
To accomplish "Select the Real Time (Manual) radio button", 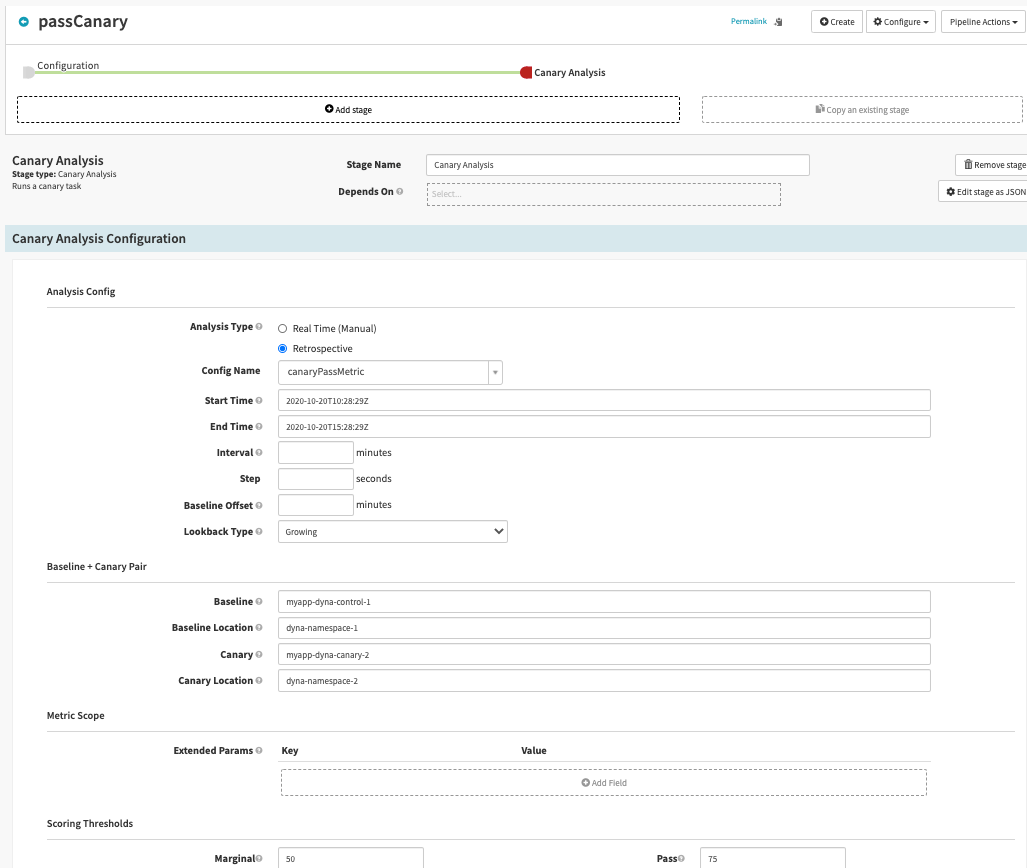I will (x=283, y=328).
